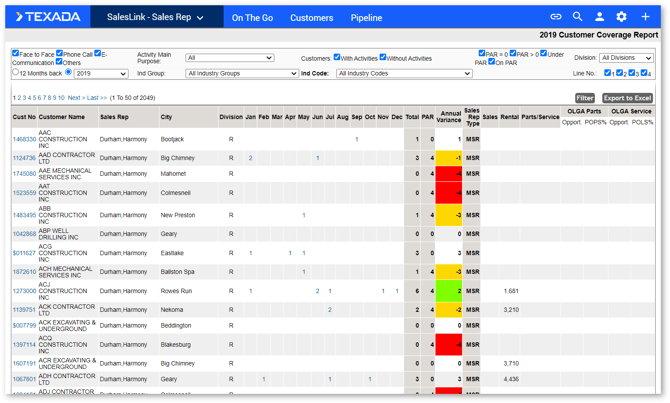The image size is (670, 403).
Task: Open the SalesLink - Sales Rep menu
Action: (155, 17)
